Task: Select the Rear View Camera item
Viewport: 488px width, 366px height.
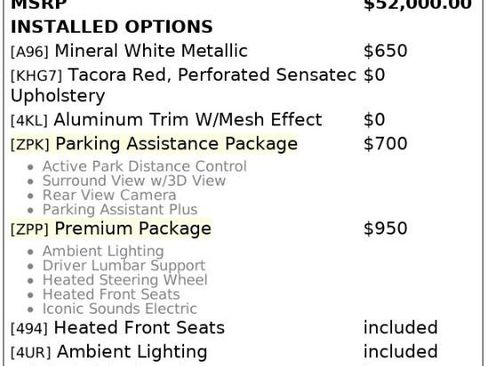Action: (x=109, y=195)
